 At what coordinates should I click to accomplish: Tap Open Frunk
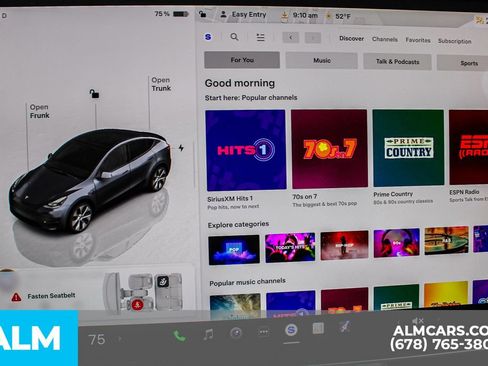tap(39, 111)
